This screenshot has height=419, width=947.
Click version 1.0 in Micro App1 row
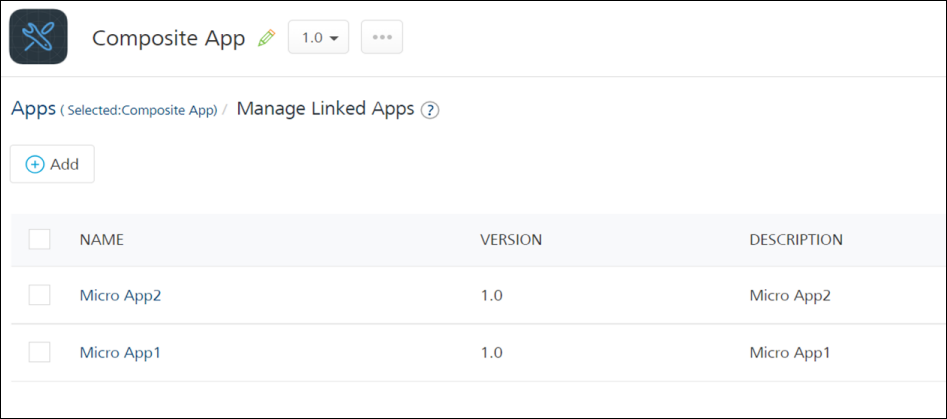click(x=492, y=353)
